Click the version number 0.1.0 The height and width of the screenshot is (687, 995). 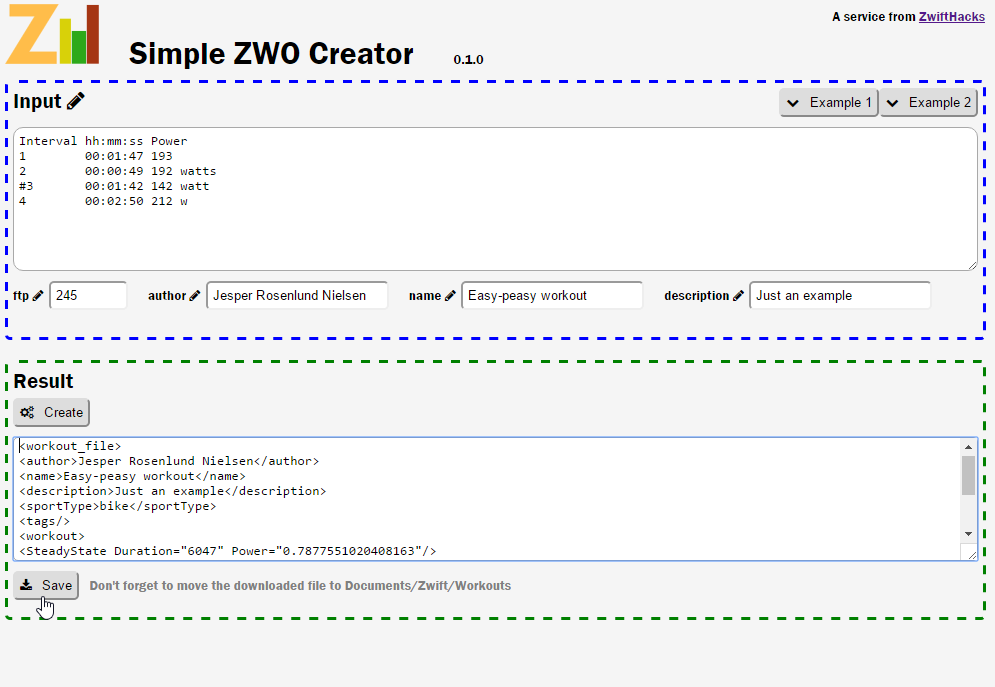pos(468,60)
